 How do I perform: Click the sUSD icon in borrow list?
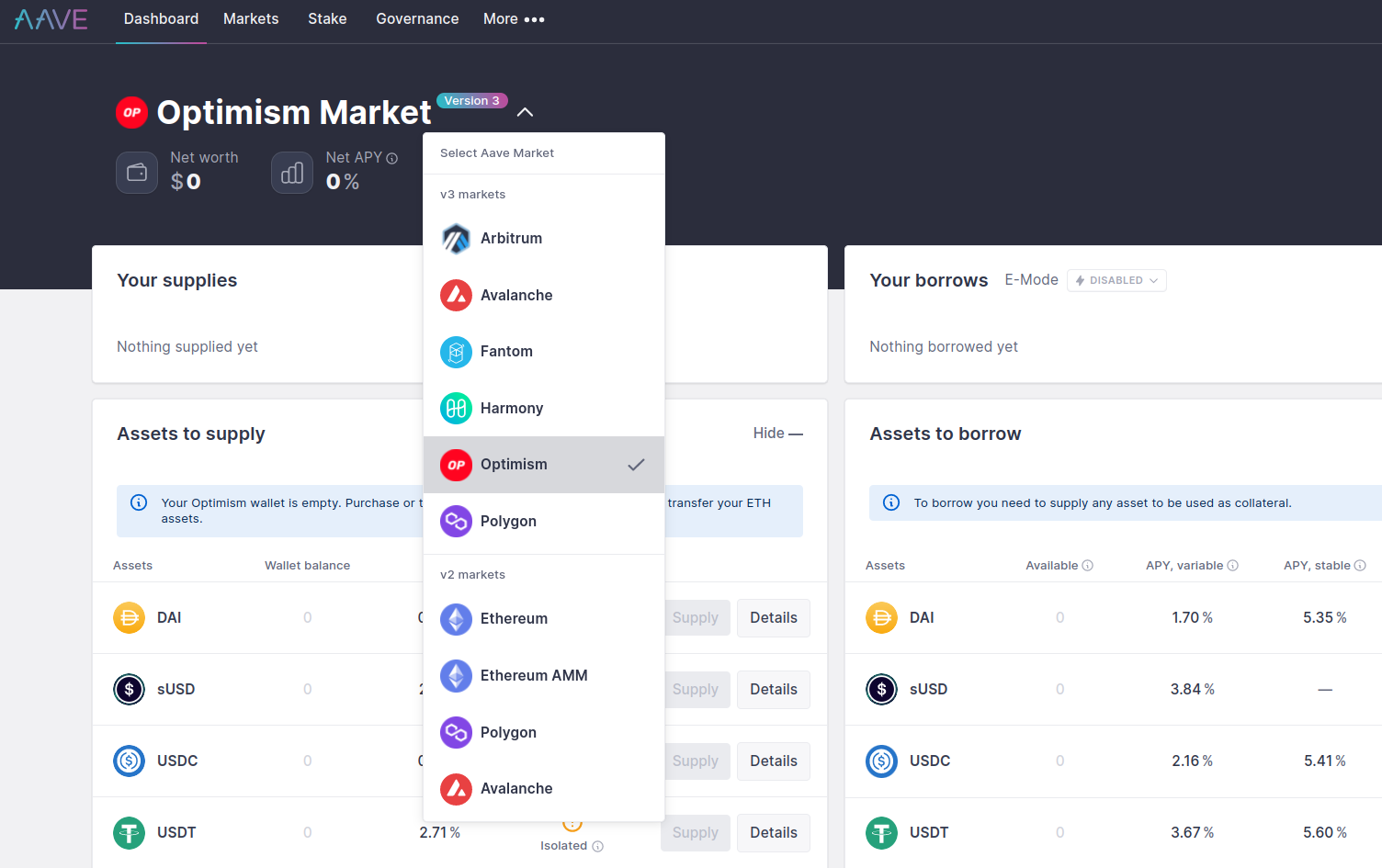pos(881,690)
